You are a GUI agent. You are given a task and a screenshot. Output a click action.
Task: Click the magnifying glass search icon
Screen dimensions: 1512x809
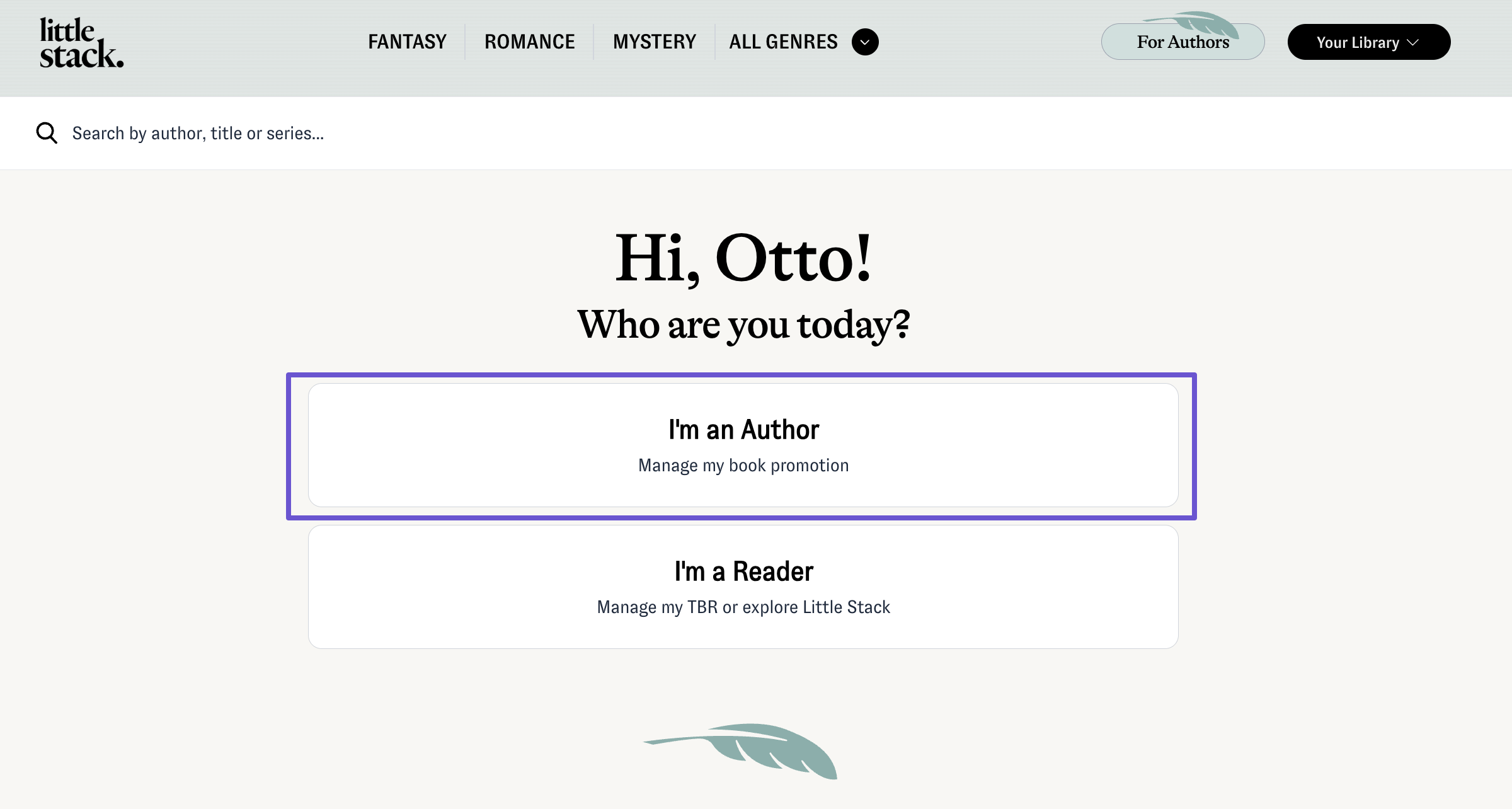pos(47,133)
